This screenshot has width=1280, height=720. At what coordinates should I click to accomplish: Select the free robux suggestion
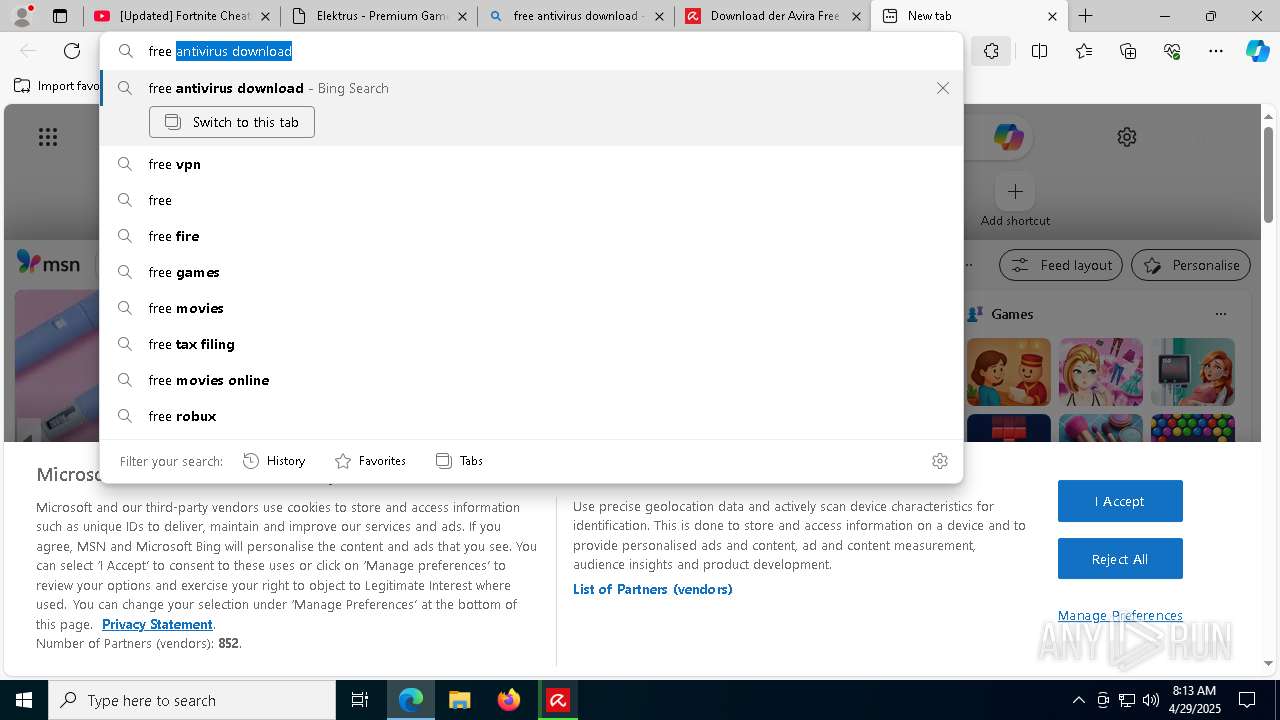point(531,416)
